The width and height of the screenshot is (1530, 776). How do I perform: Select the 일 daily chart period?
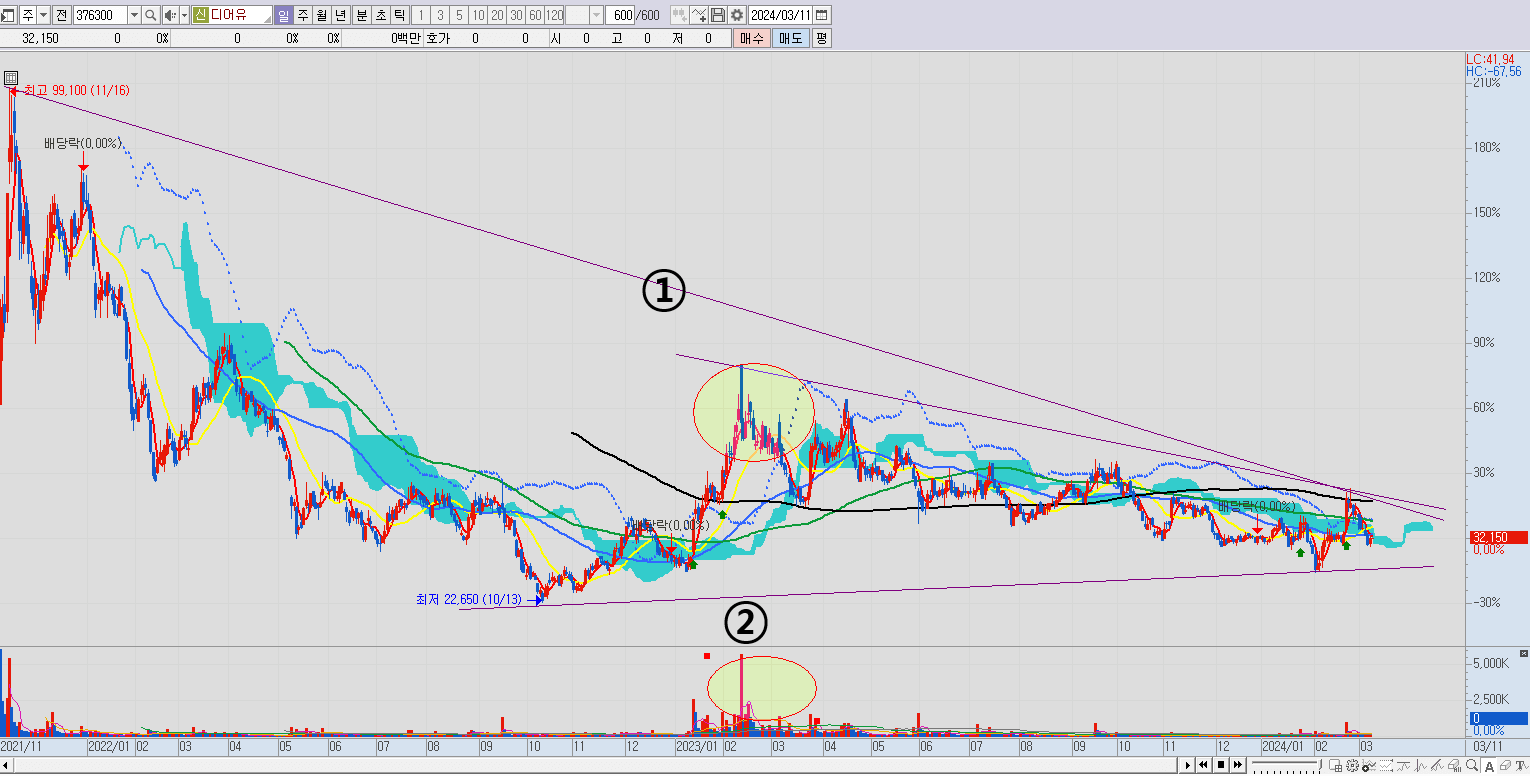pos(283,15)
